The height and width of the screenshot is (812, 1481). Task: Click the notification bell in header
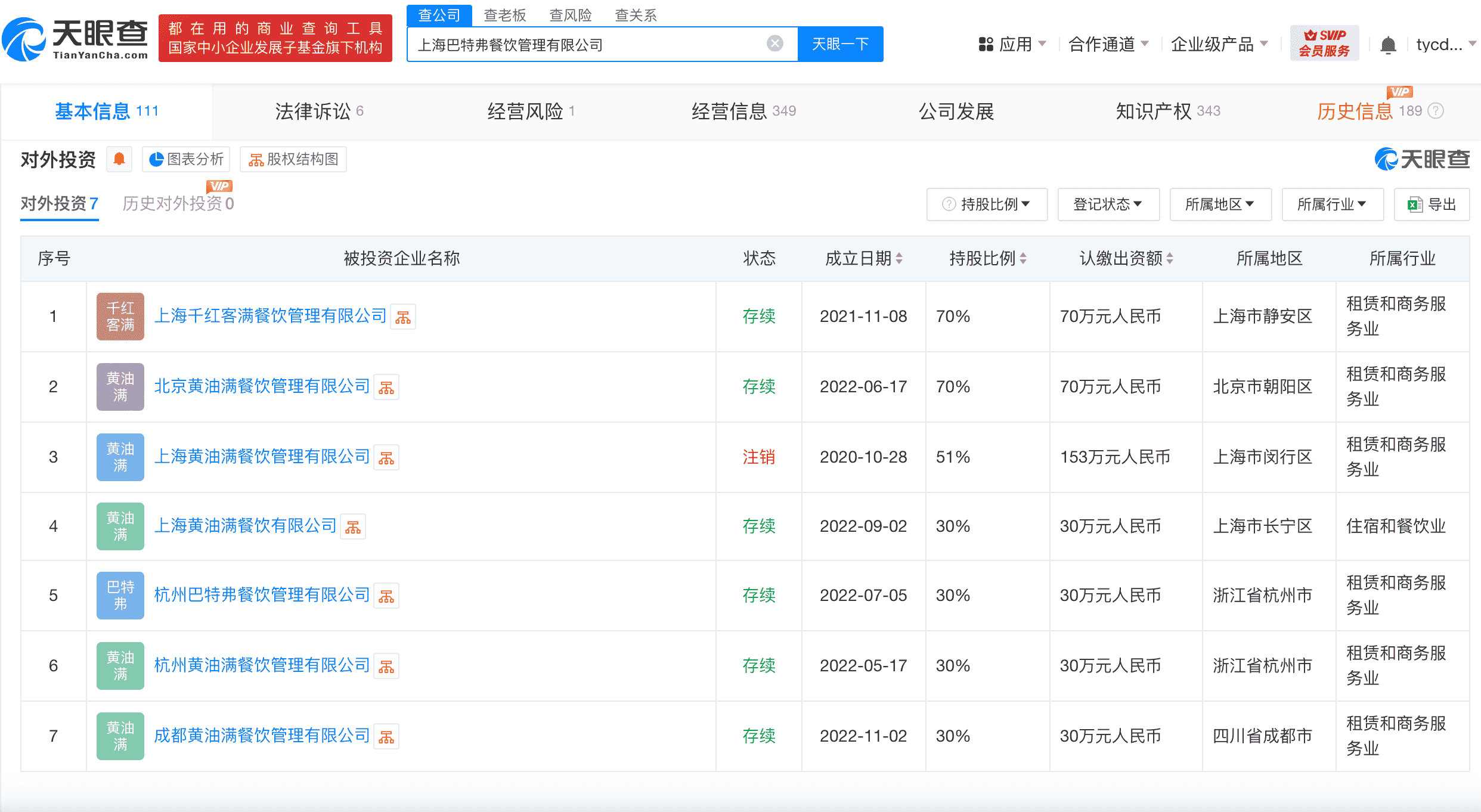(x=1388, y=45)
